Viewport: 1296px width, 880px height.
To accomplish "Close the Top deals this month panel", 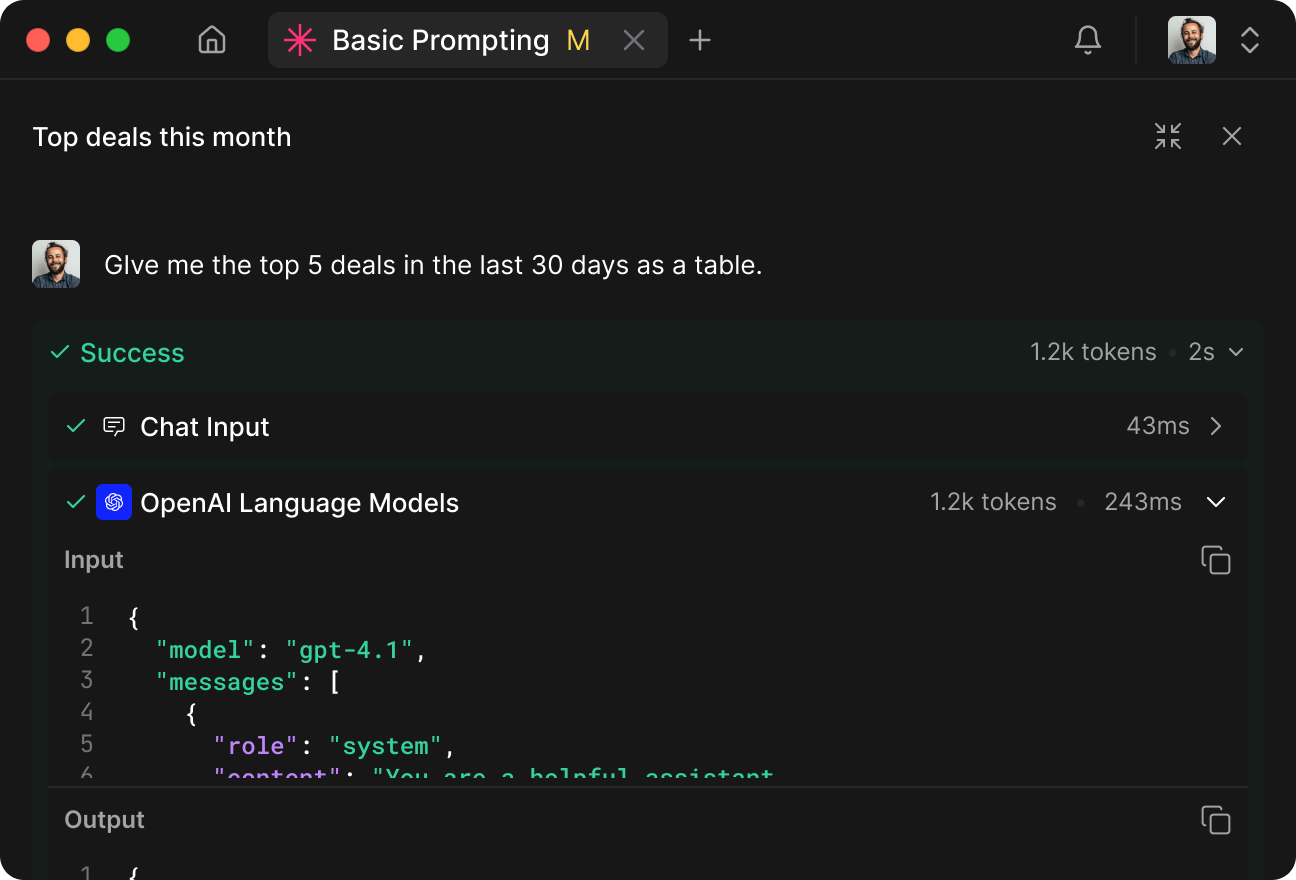I will pos(1231,136).
